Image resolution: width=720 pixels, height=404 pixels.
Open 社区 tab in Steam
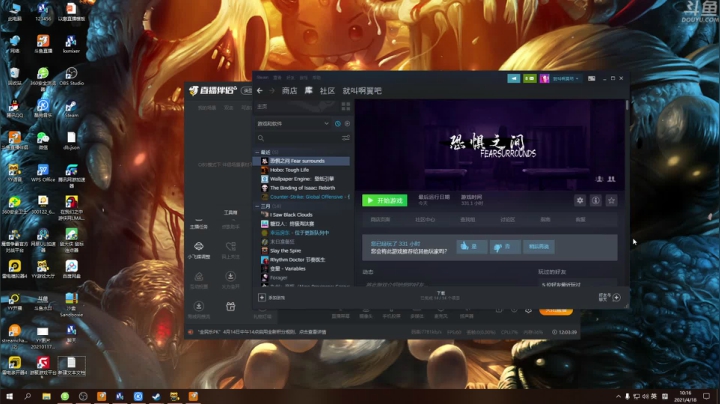click(x=327, y=91)
